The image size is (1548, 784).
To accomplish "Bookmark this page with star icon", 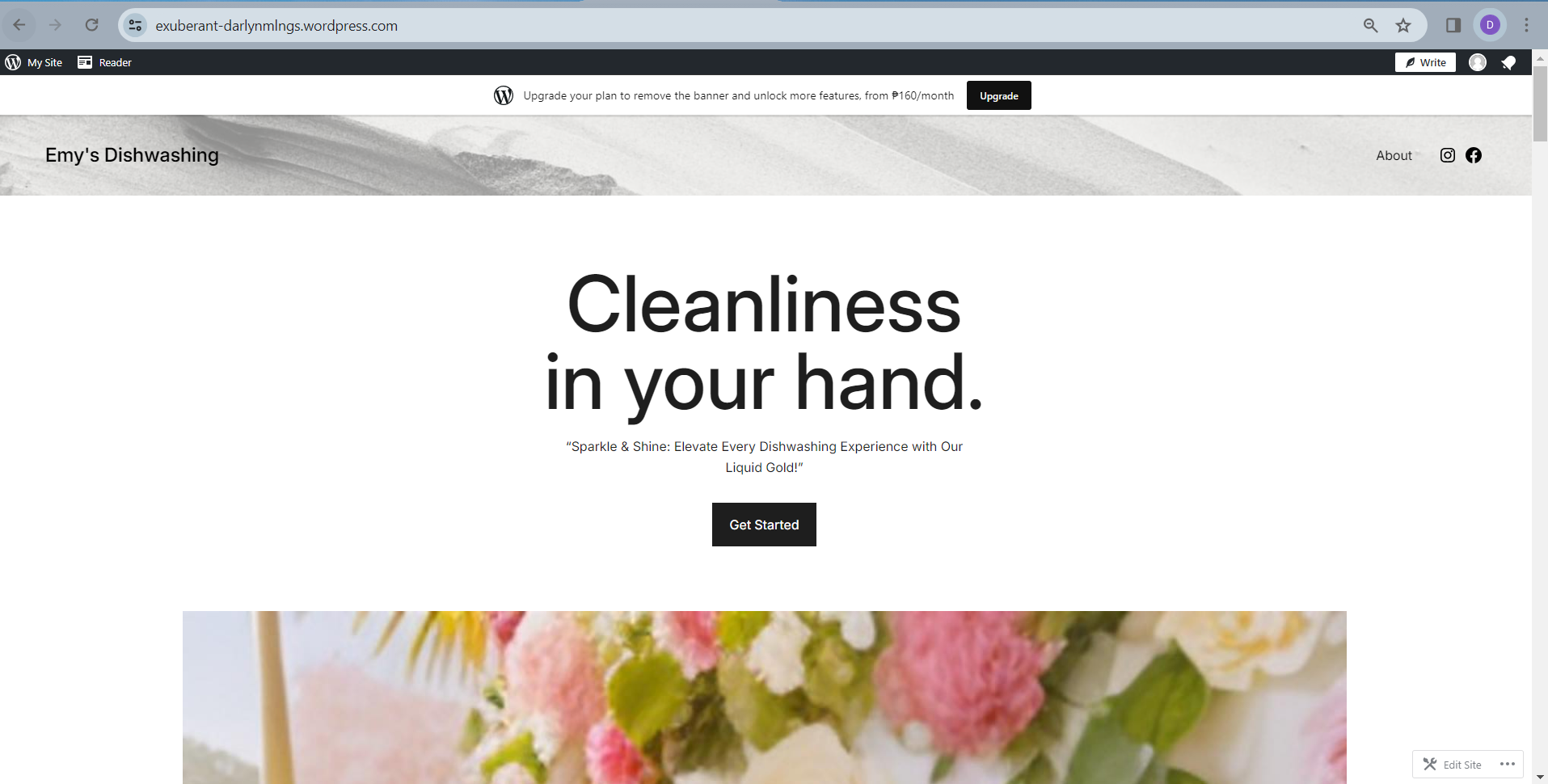I will (1403, 25).
